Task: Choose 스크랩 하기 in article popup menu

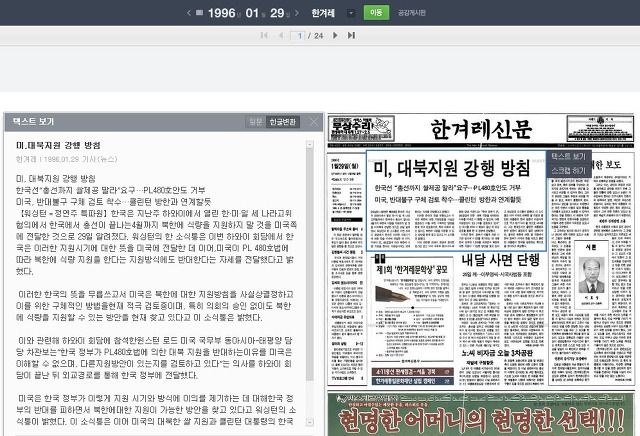Action: [x=568, y=170]
